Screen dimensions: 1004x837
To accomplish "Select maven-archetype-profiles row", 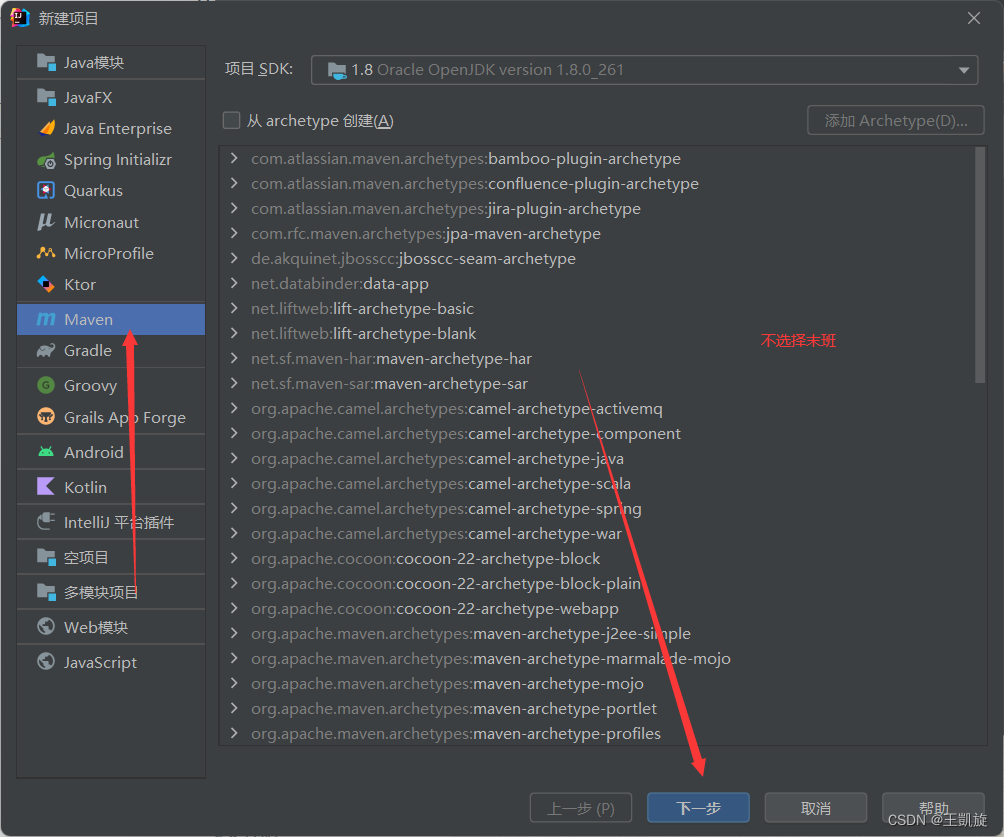I will [x=597, y=733].
